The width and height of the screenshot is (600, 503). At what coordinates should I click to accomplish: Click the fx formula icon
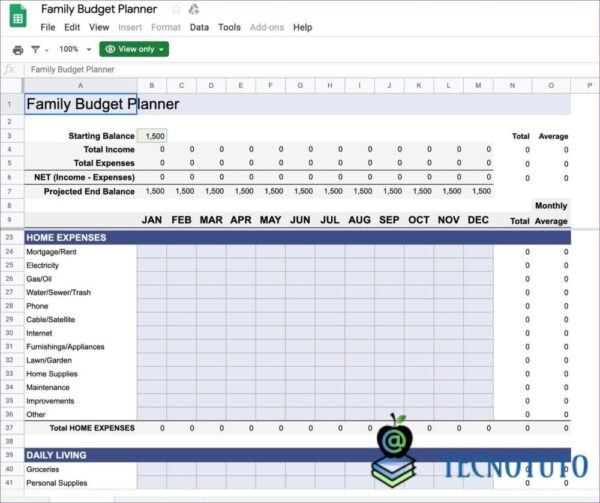pyautogui.click(x=10, y=70)
